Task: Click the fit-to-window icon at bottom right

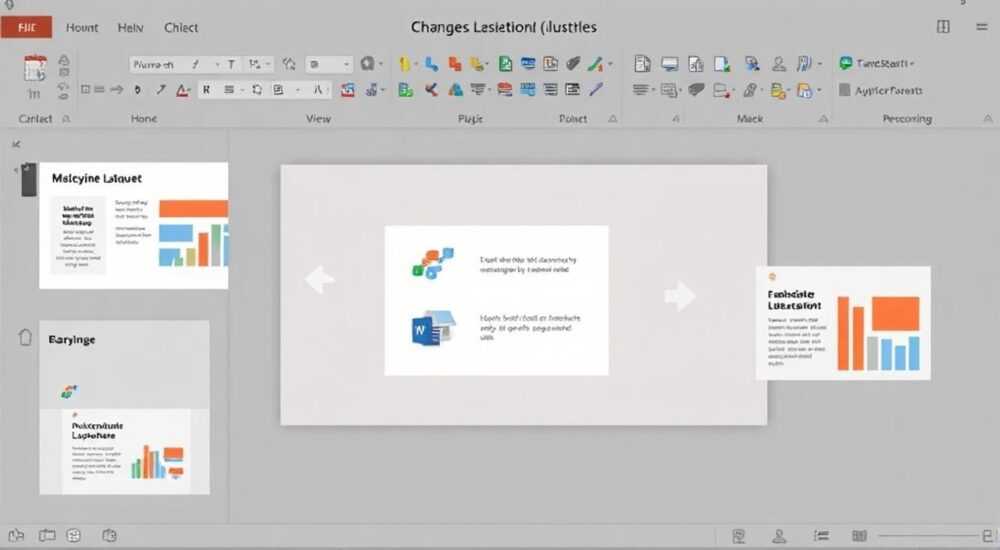Action: point(988,536)
